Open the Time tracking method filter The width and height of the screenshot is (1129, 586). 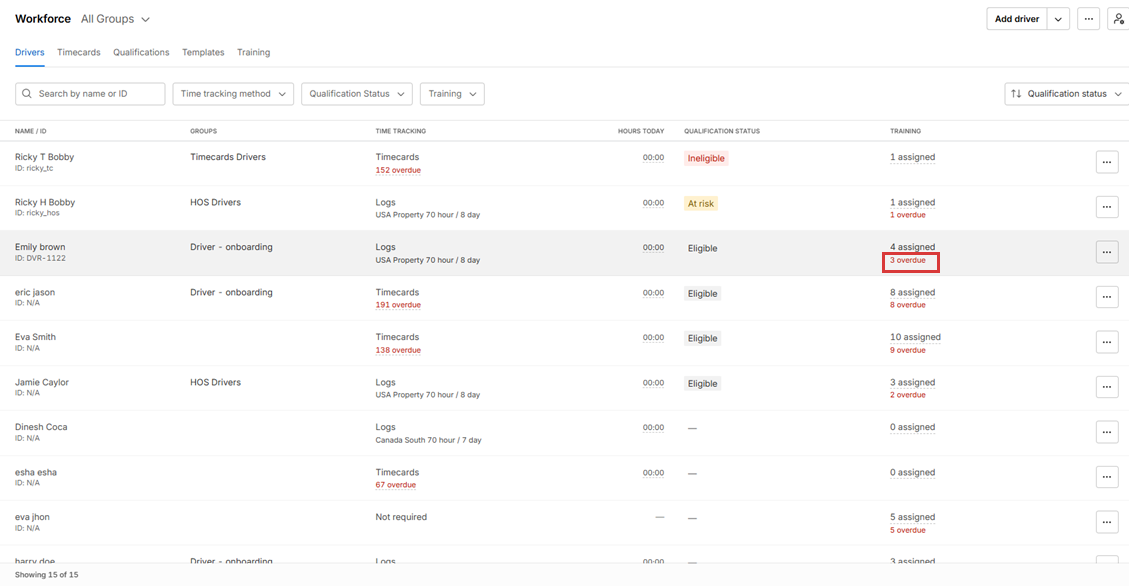pyautogui.click(x=233, y=94)
